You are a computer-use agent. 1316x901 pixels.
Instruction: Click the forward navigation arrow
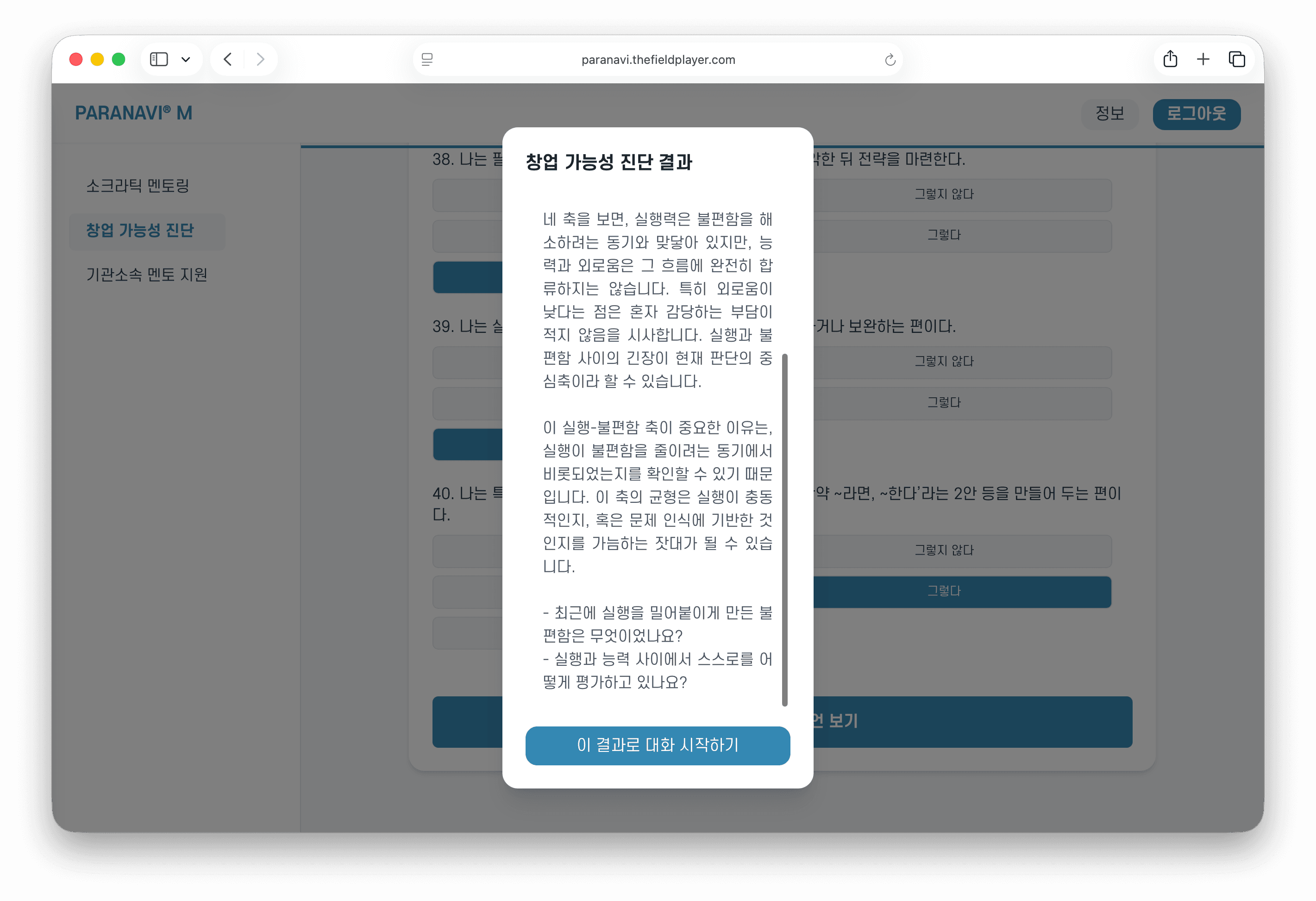point(261,59)
